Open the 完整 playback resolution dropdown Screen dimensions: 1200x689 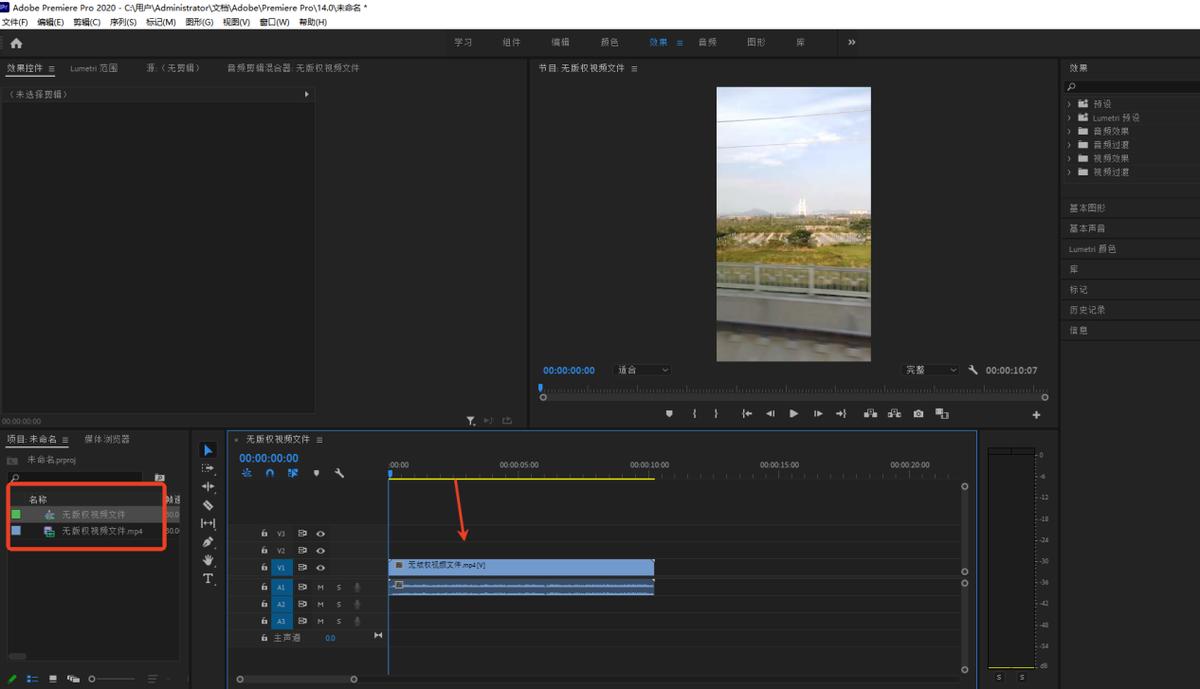pyautogui.click(x=930, y=370)
